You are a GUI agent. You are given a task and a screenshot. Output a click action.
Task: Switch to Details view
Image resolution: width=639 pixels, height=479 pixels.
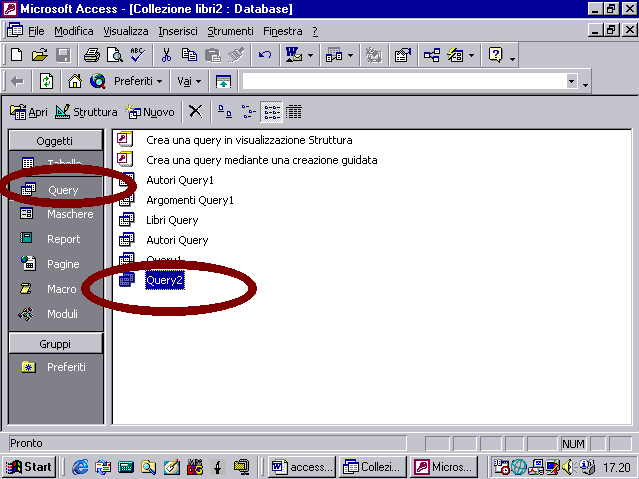tap(294, 111)
